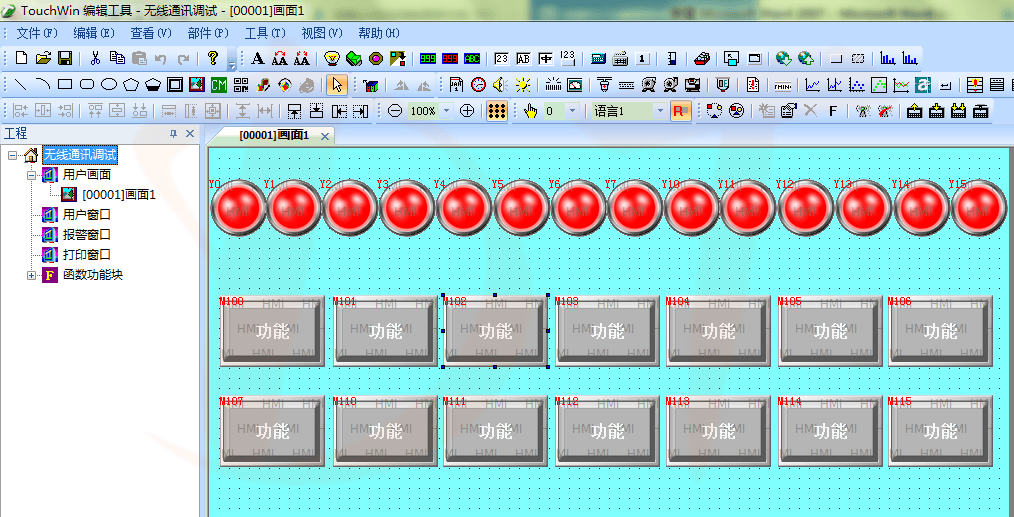
Task: Click the bold F function icon
Action: (x=833, y=111)
